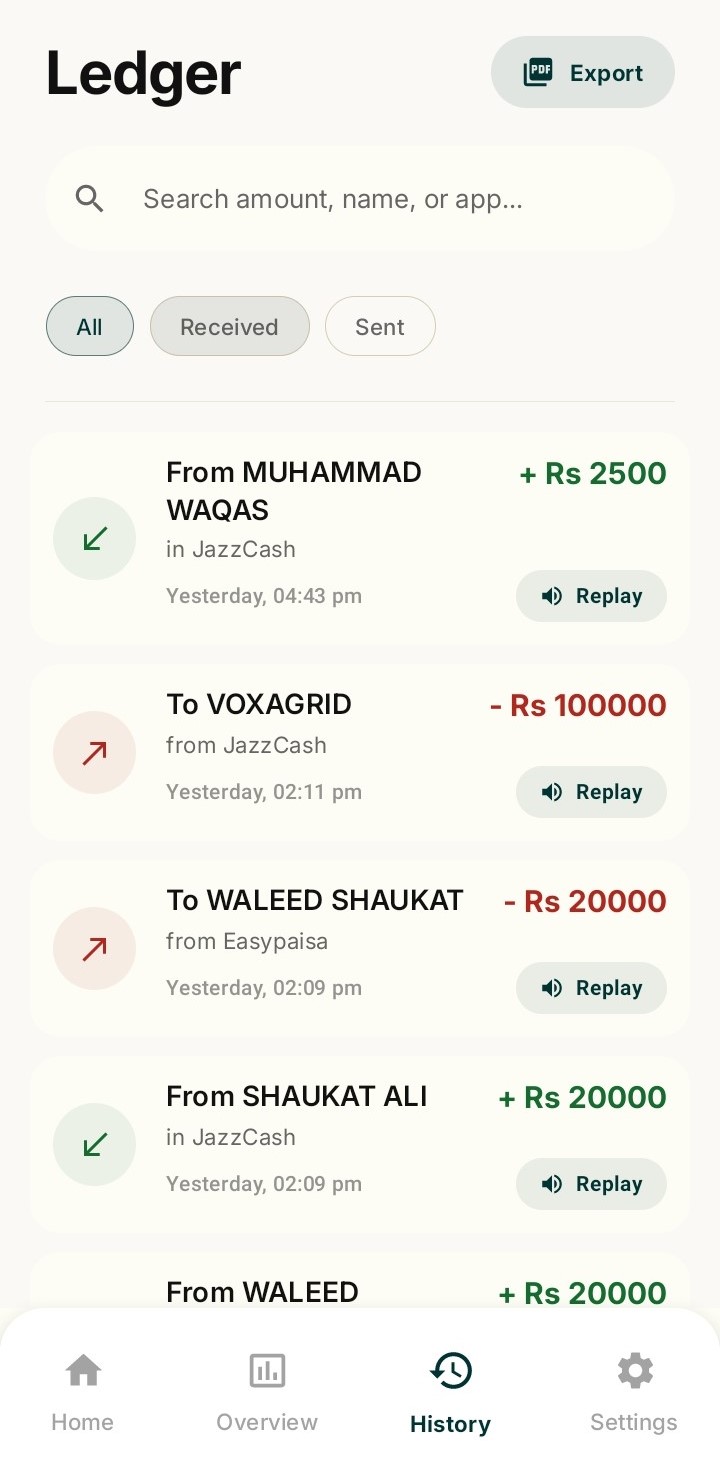The image size is (720, 1471).
Task: Focus the search amount, name, or app field
Action: click(360, 199)
